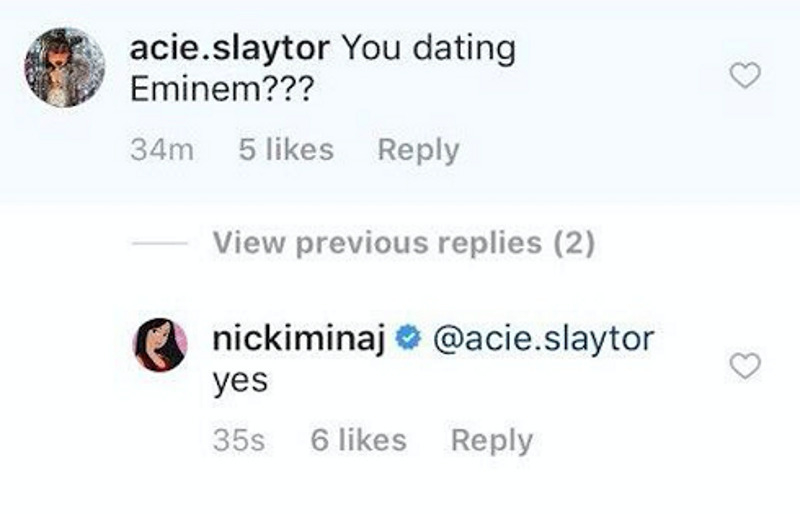Open the nickiminaj username link
This screenshot has width=800, height=514.
298,339
